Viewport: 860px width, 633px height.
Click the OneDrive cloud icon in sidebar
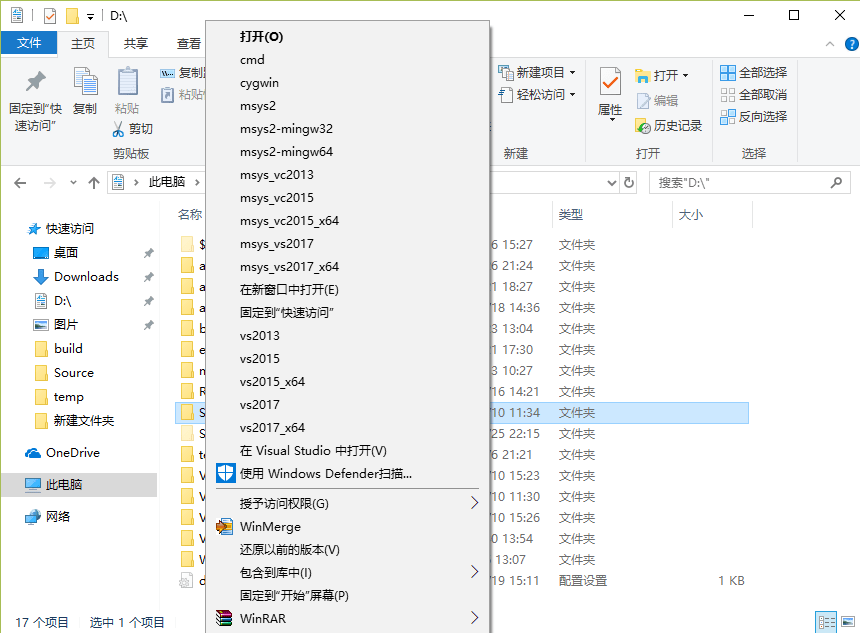[x=33, y=453]
